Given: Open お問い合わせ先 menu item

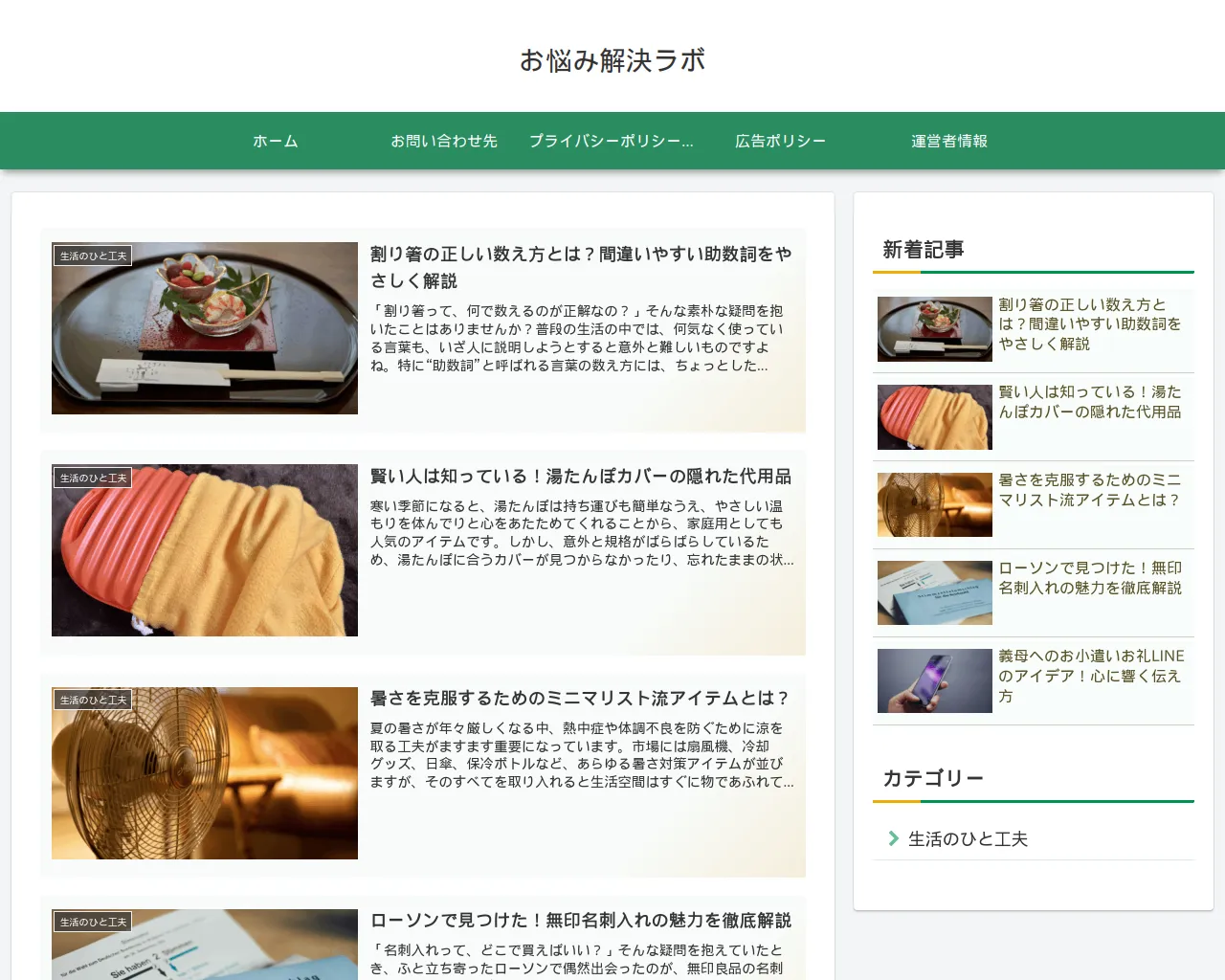Looking at the screenshot, I should point(444,141).
